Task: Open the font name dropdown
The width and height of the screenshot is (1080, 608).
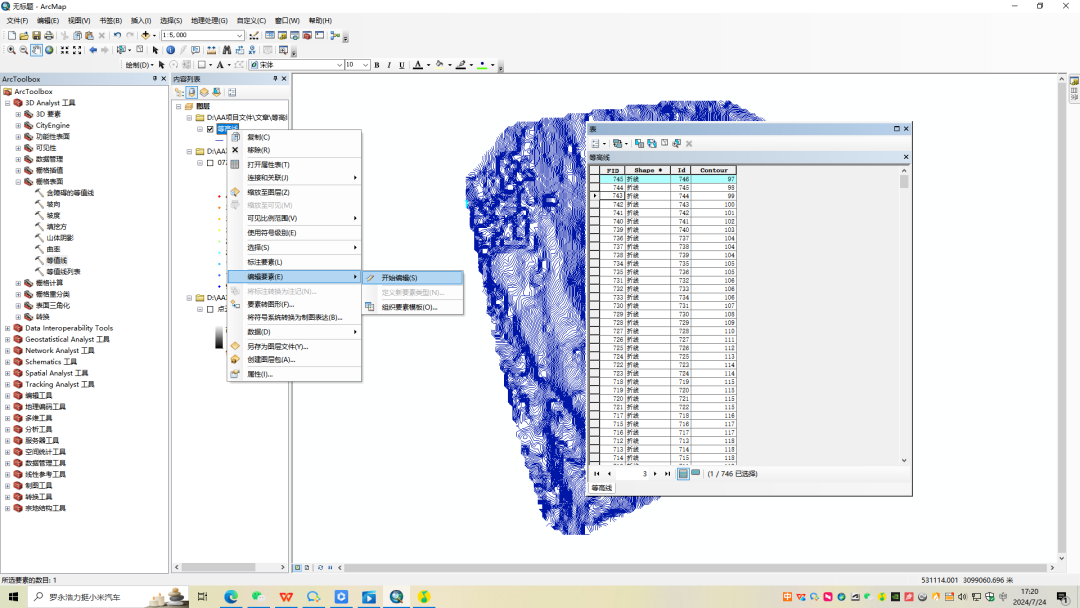Action: click(x=339, y=65)
